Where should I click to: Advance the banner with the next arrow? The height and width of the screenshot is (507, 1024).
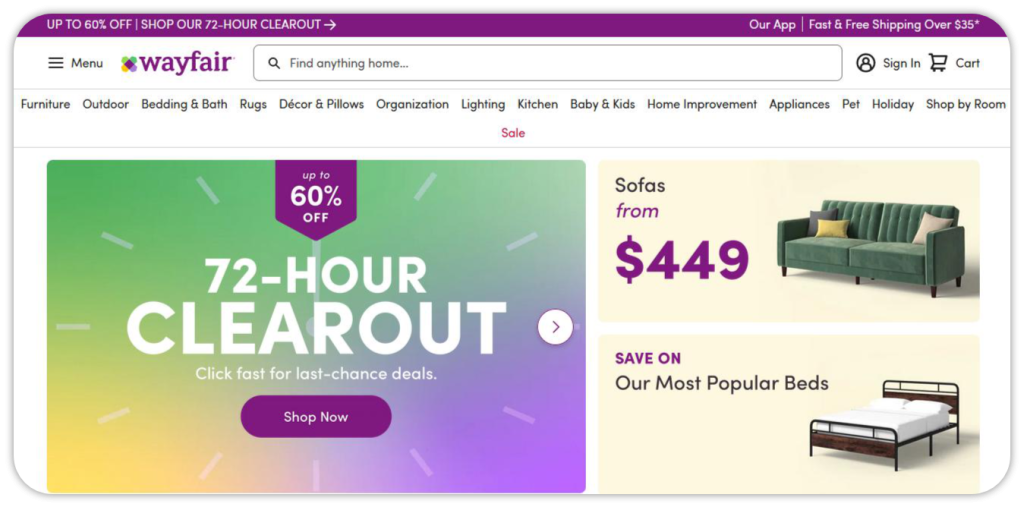point(555,327)
